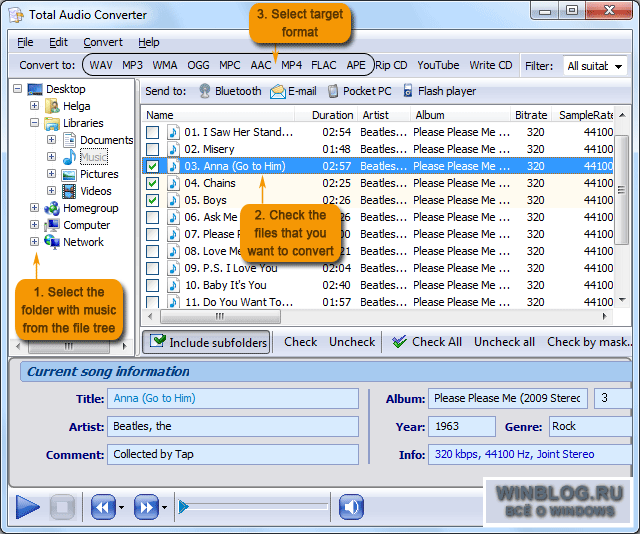Click the Uncheck all button

(504, 342)
